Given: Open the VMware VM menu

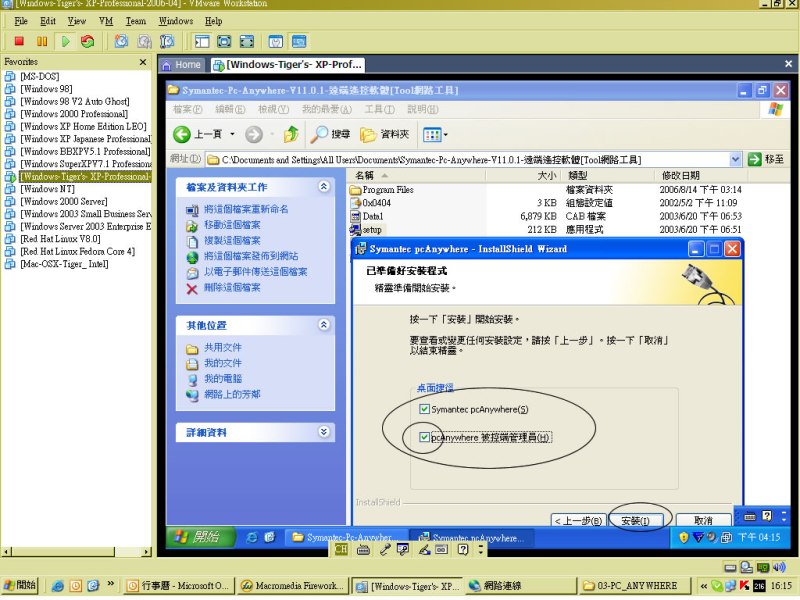Looking at the screenshot, I should click(106, 21).
